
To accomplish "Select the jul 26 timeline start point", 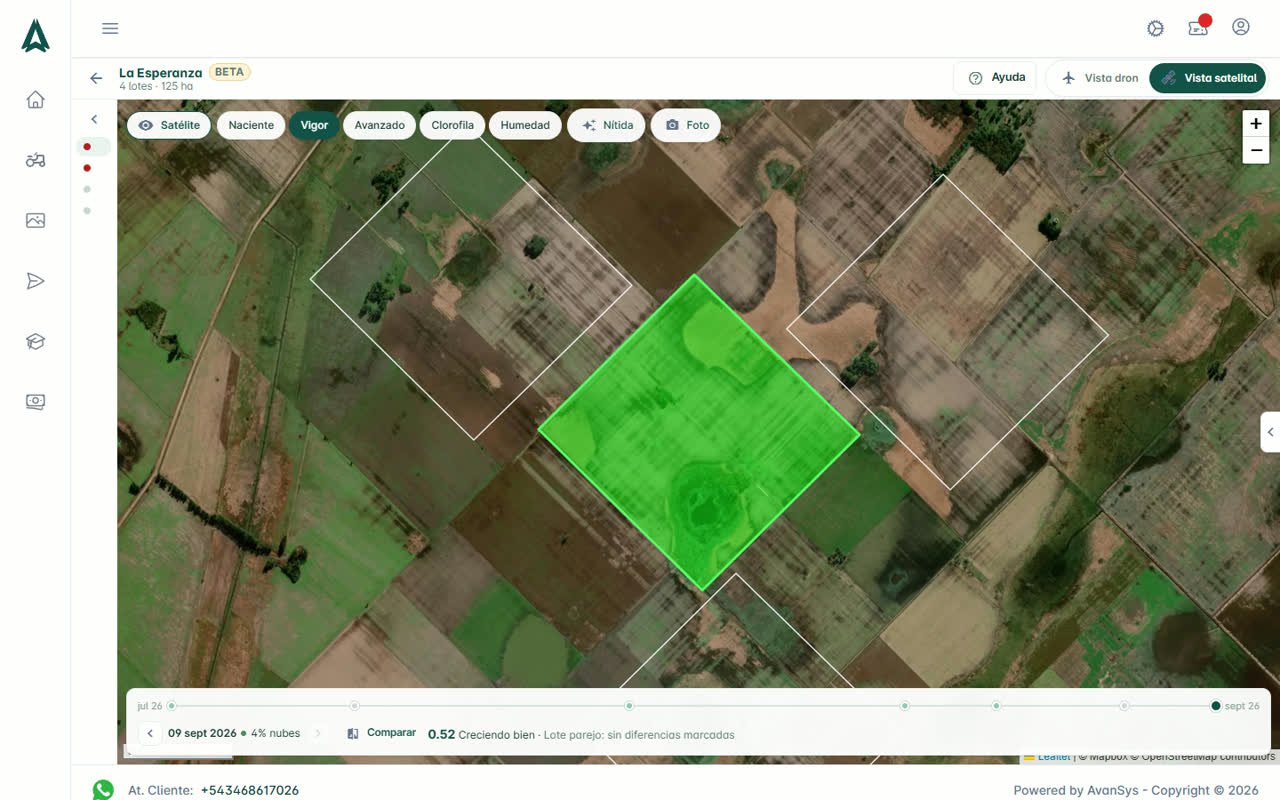I will (x=171, y=706).
